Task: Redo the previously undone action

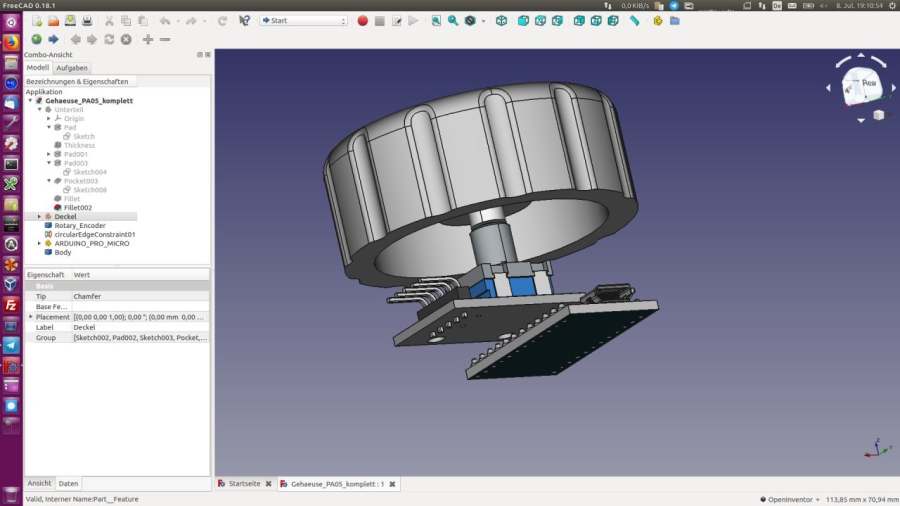Action: point(192,21)
